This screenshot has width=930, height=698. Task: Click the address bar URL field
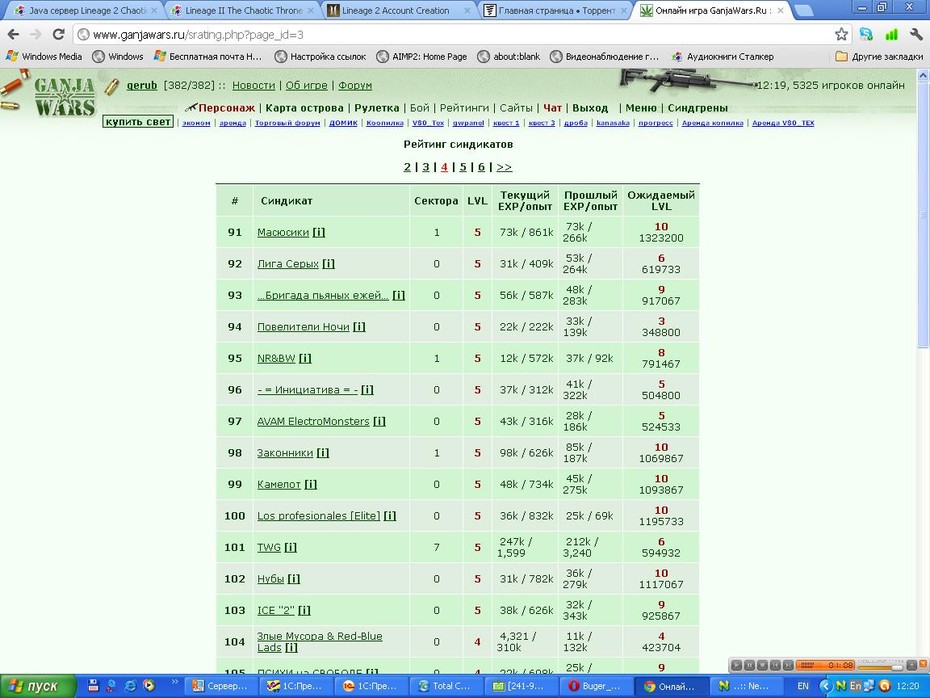pyautogui.click(x=454, y=34)
